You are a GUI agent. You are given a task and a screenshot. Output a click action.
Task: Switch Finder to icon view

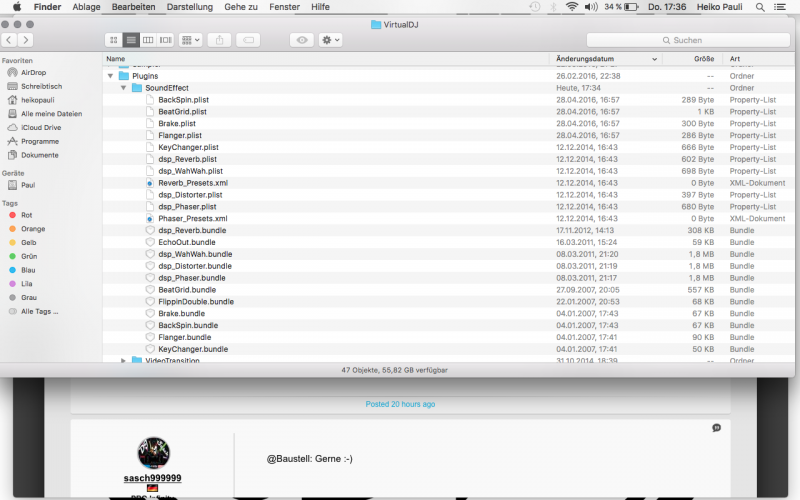[x=114, y=40]
